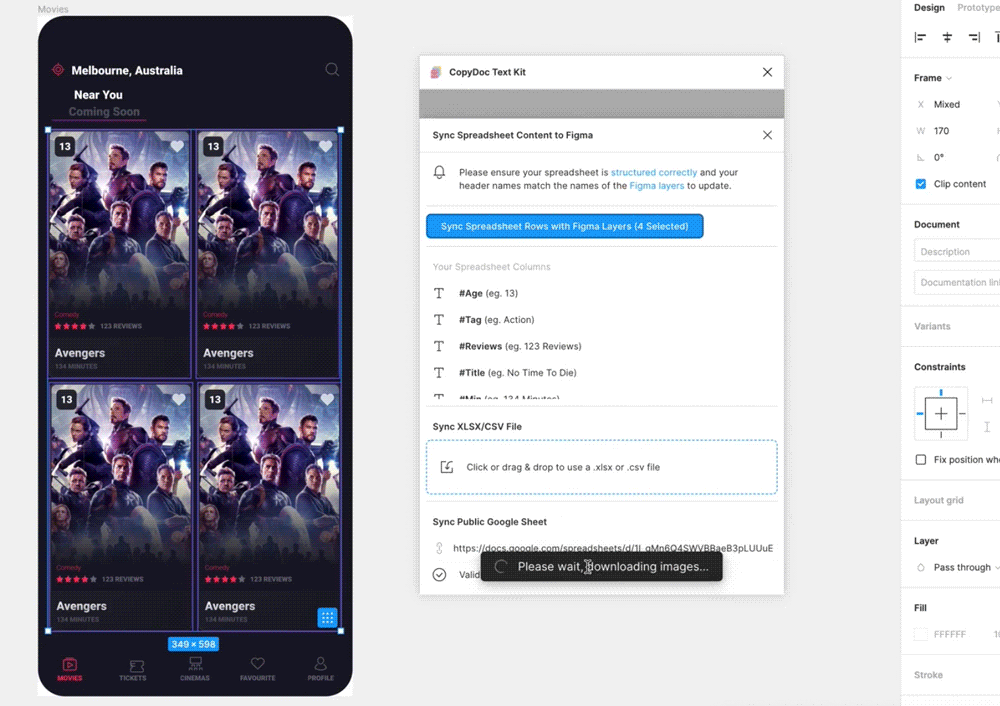Viewport: 1000px width, 706px height.
Task: Click the document Description field
Action: [957, 251]
